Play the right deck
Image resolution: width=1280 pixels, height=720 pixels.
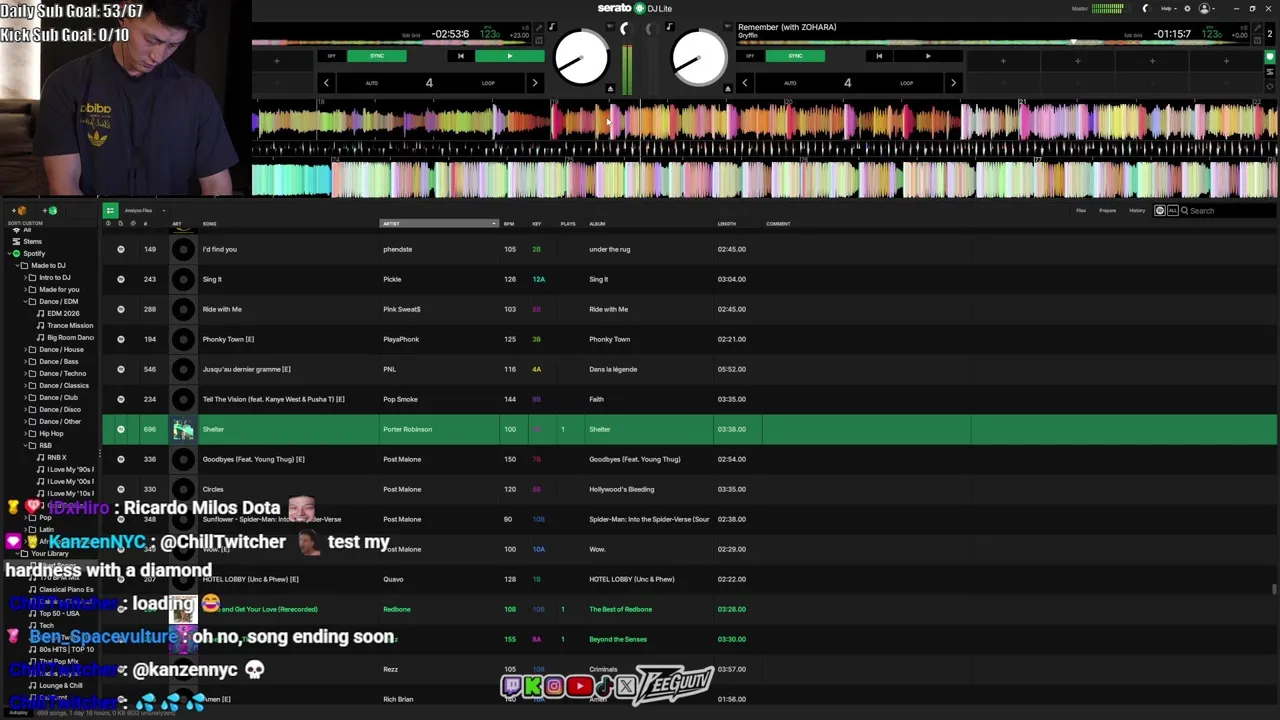(x=928, y=56)
